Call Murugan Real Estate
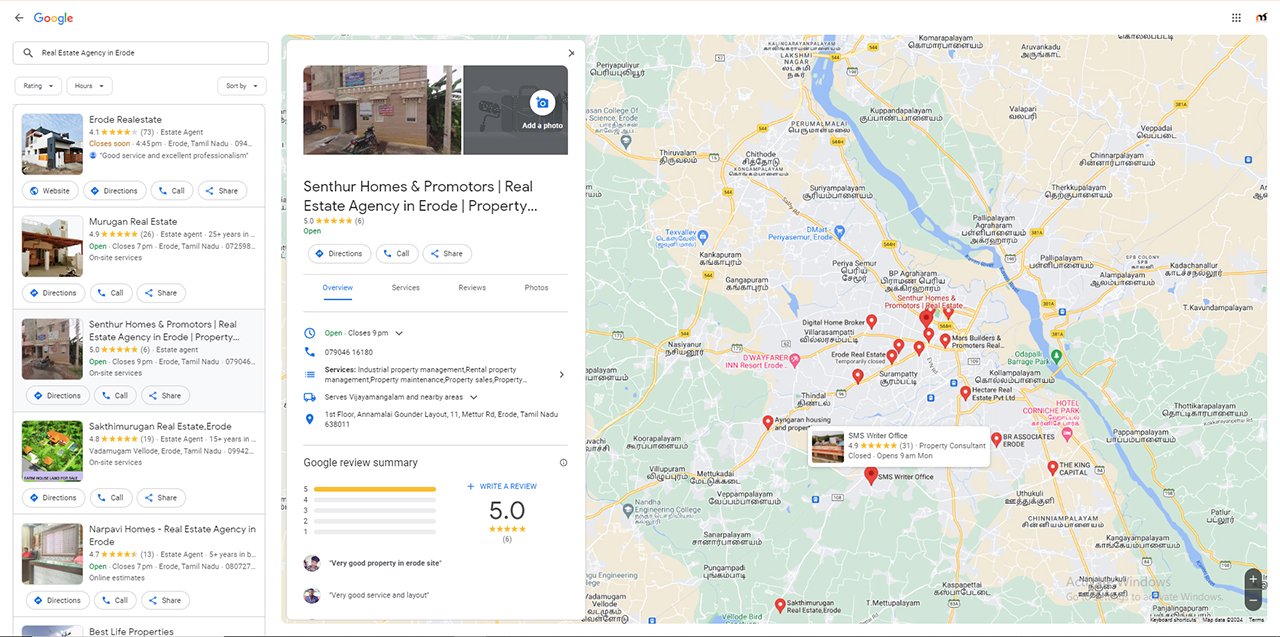Image resolution: width=1280 pixels, height=637 pixels. [x=111, y=293]
